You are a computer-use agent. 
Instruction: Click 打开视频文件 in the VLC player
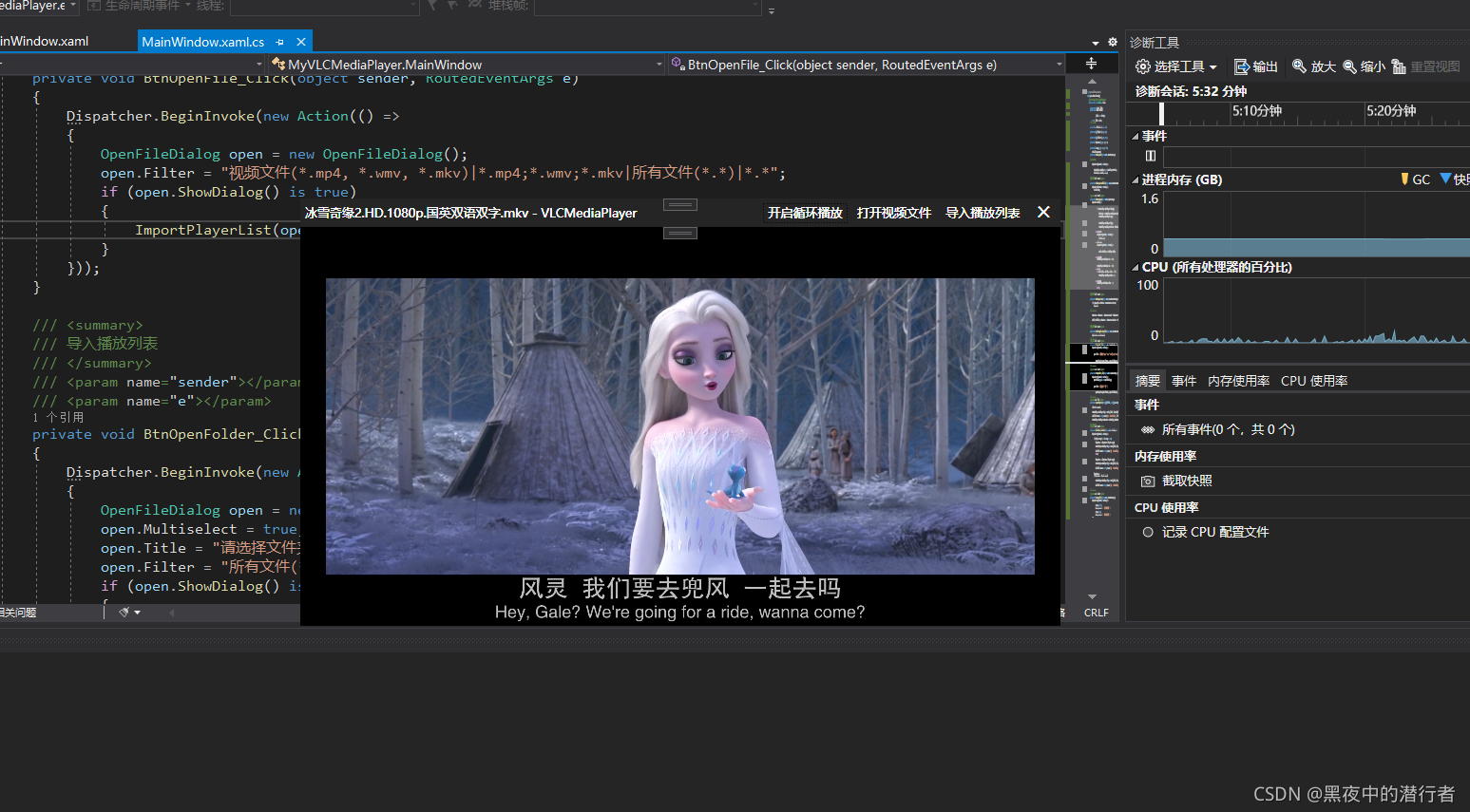pyautogui.click(x=894, y=213)
